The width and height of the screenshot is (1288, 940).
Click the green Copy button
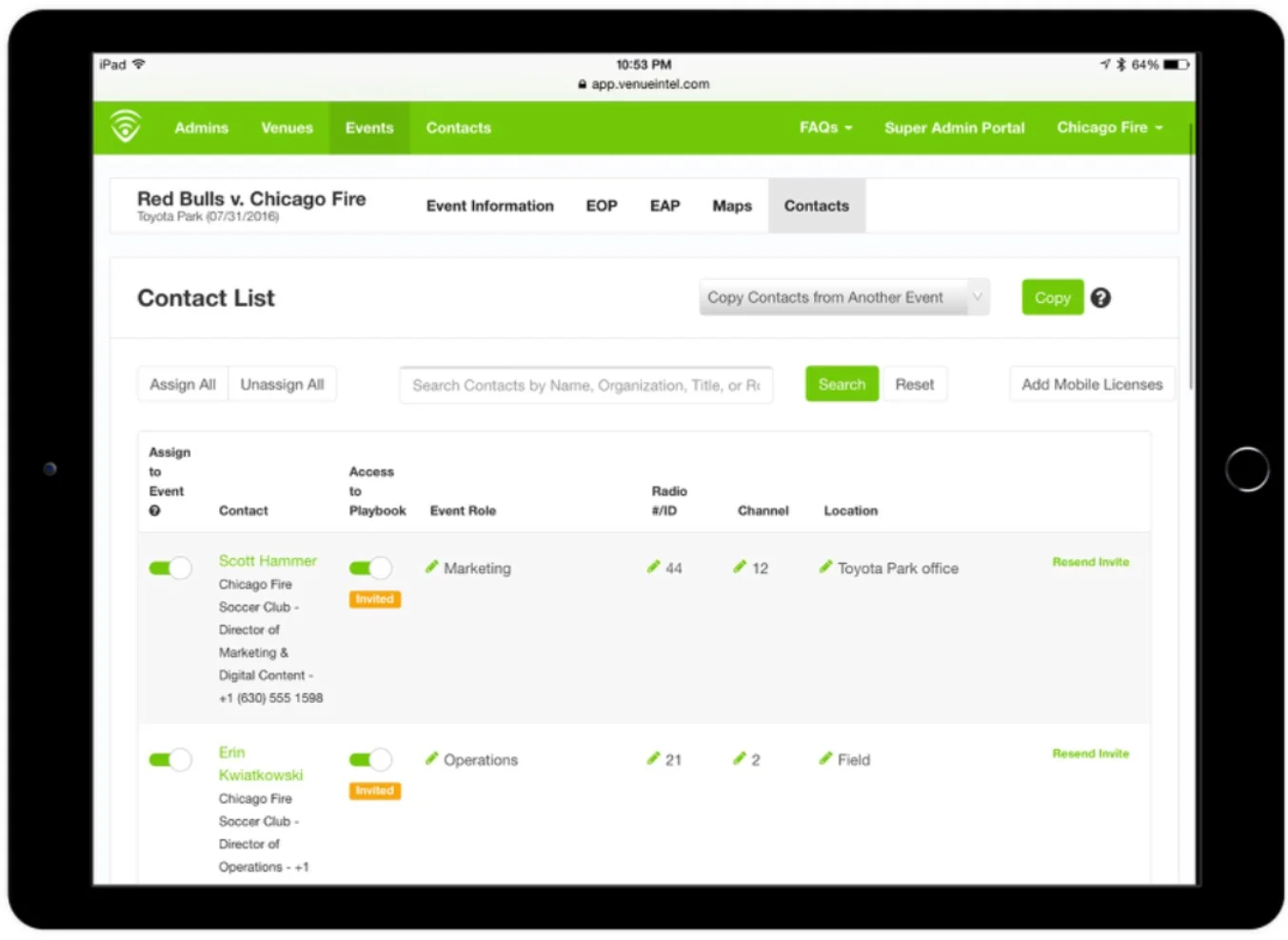coord(1053,297)
